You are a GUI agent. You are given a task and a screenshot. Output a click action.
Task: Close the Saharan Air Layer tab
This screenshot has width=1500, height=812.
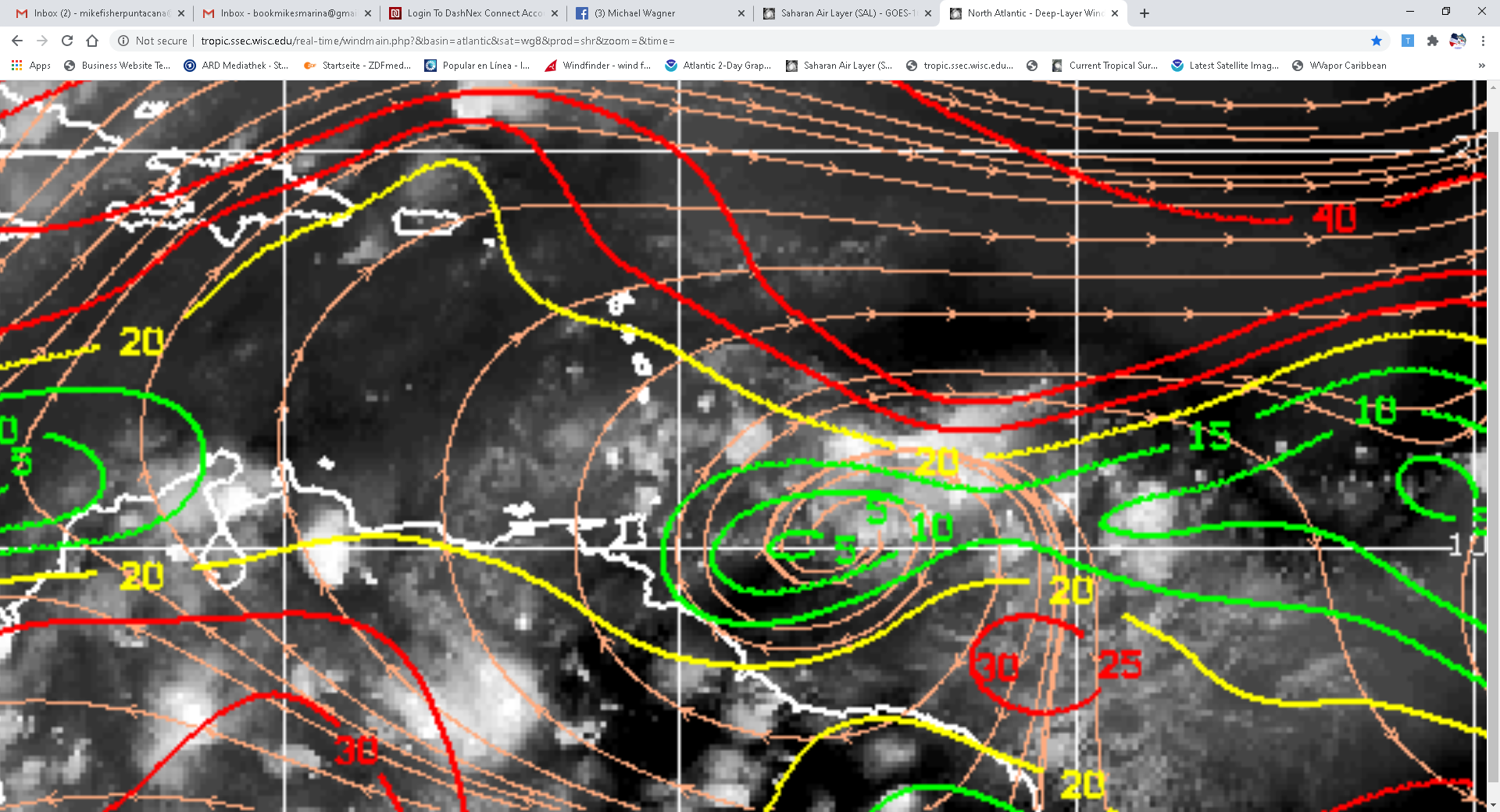928,13
